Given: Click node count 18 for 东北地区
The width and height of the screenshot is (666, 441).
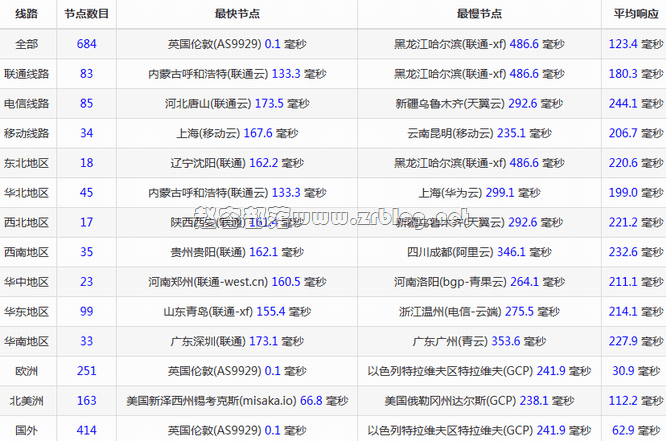Looking at the screenshot, I should click(x=87, y=163).
